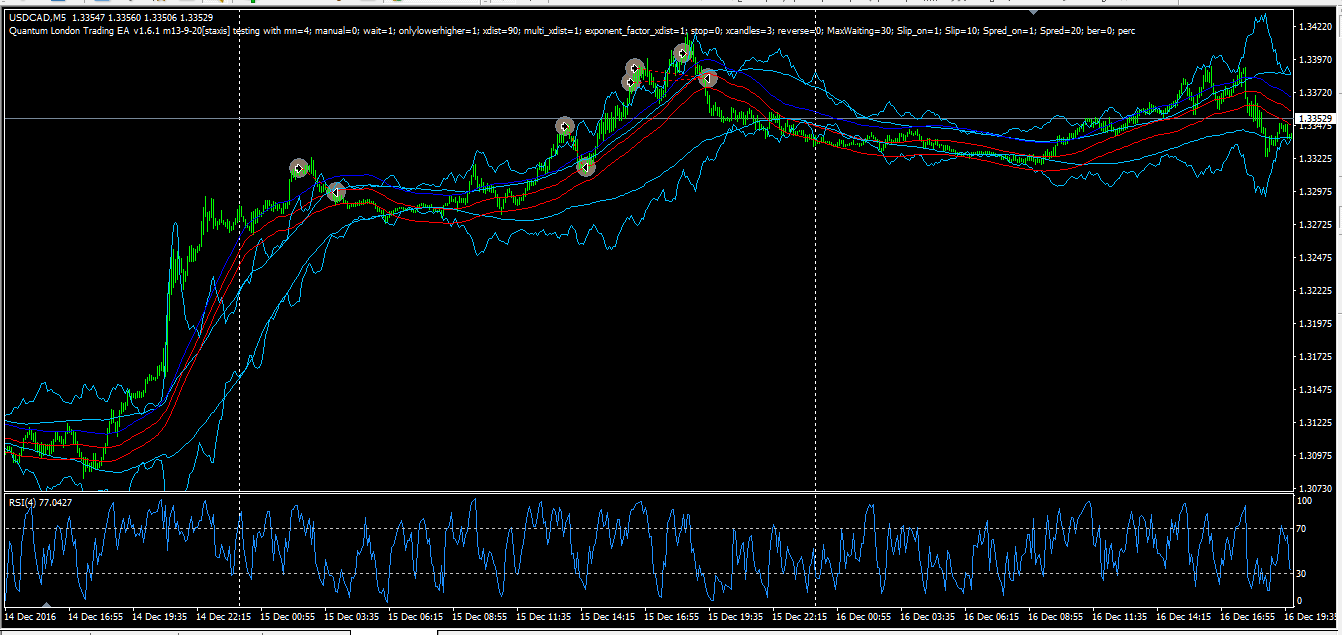
Task: Select the exit arrow below the 1.33529 price line
Action: [x=586, y=166]
